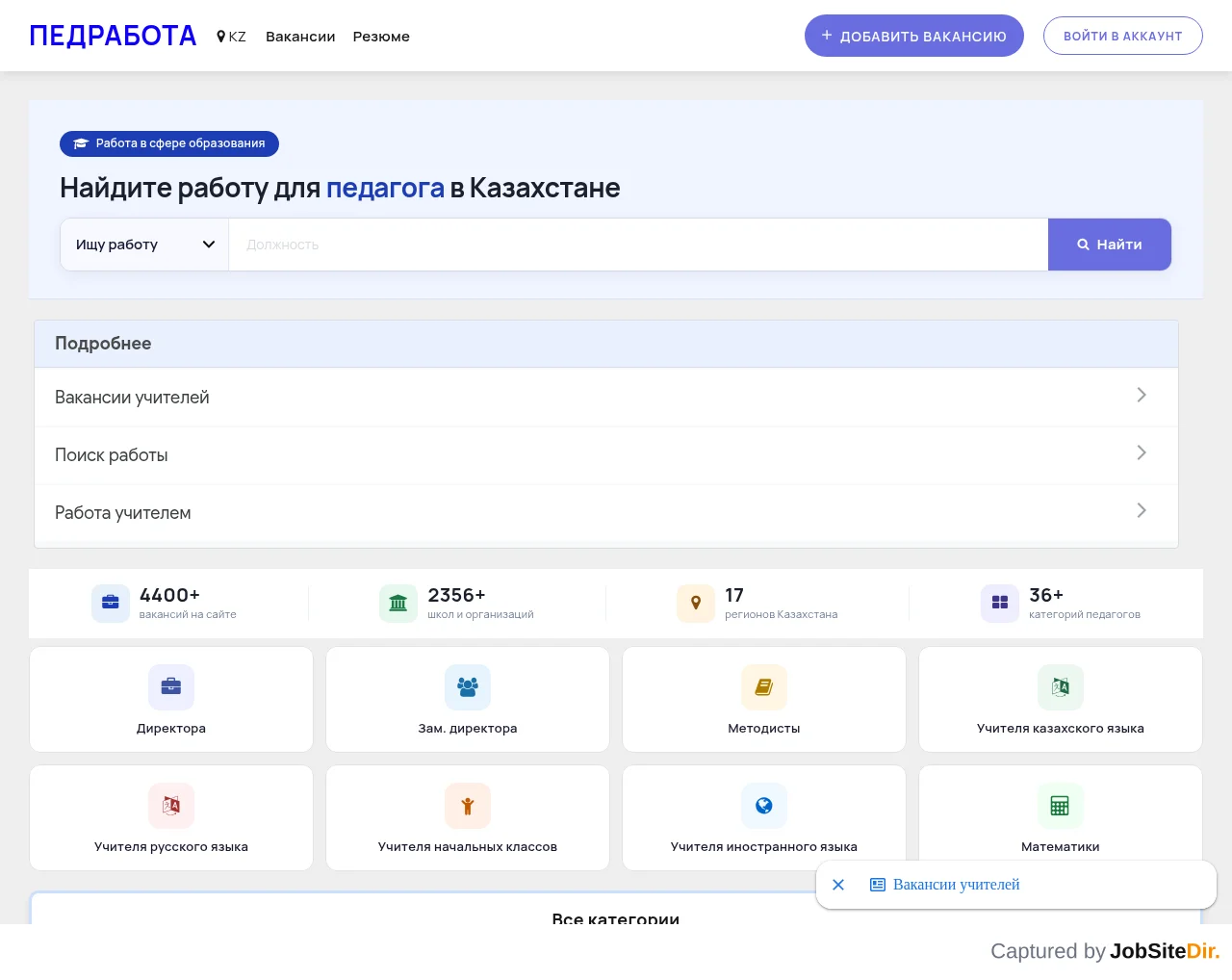
Task: Select the Поиск работы list text
Action: pyautogui.click(x=112, y=455)
